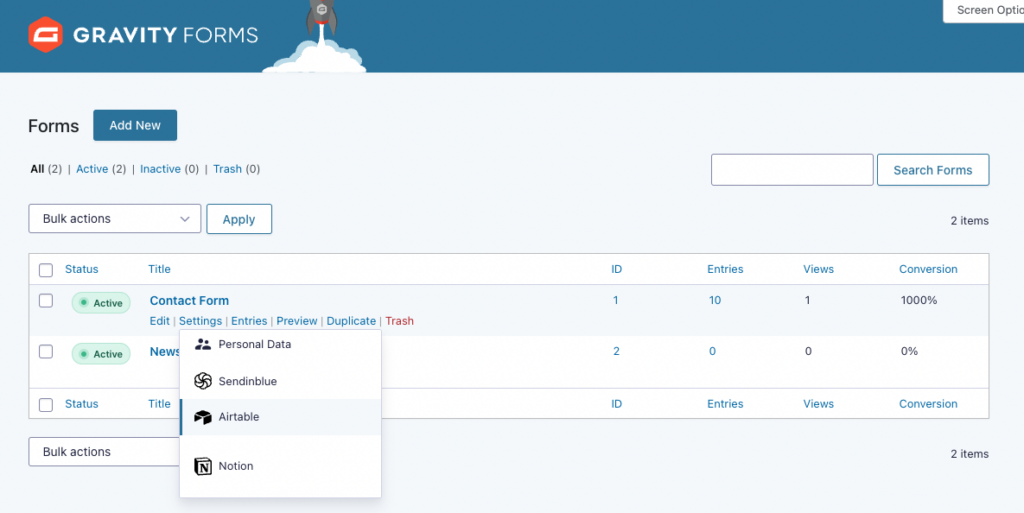1024x513 pixels.
Task: Expand the Screen Options panel
Action: pyautogui.click(x=984, y=10)
